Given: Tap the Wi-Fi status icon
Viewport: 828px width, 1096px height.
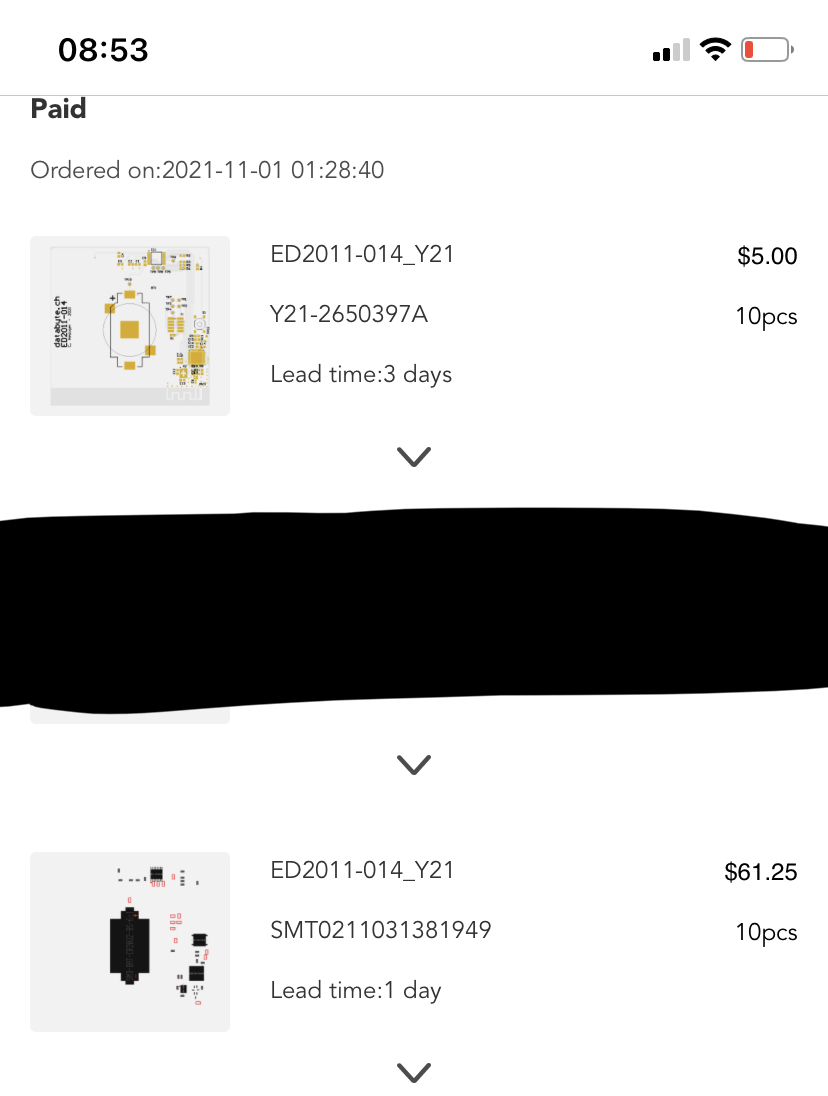Looking at the screenshot, I should pyautogui.click(x=715, y=50).
